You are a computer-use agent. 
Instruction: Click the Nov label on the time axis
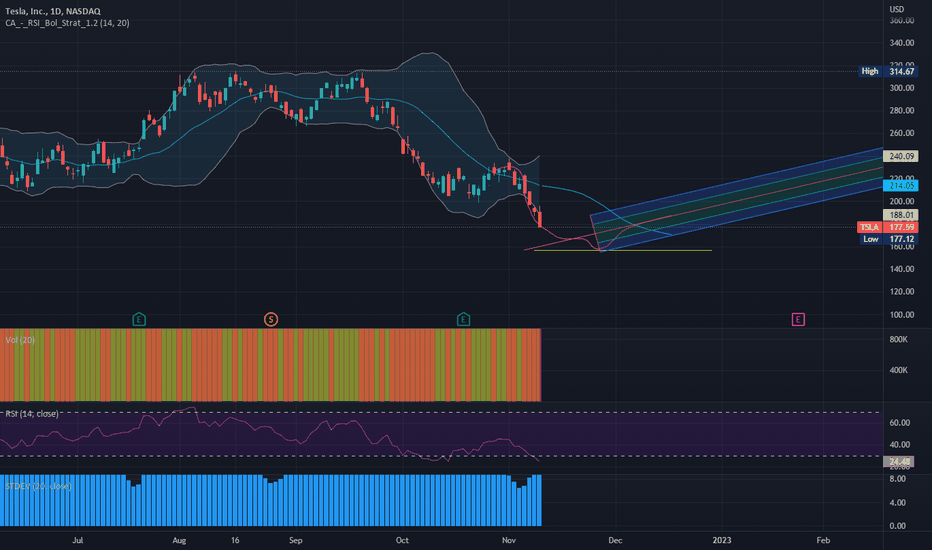pos(508,540)
